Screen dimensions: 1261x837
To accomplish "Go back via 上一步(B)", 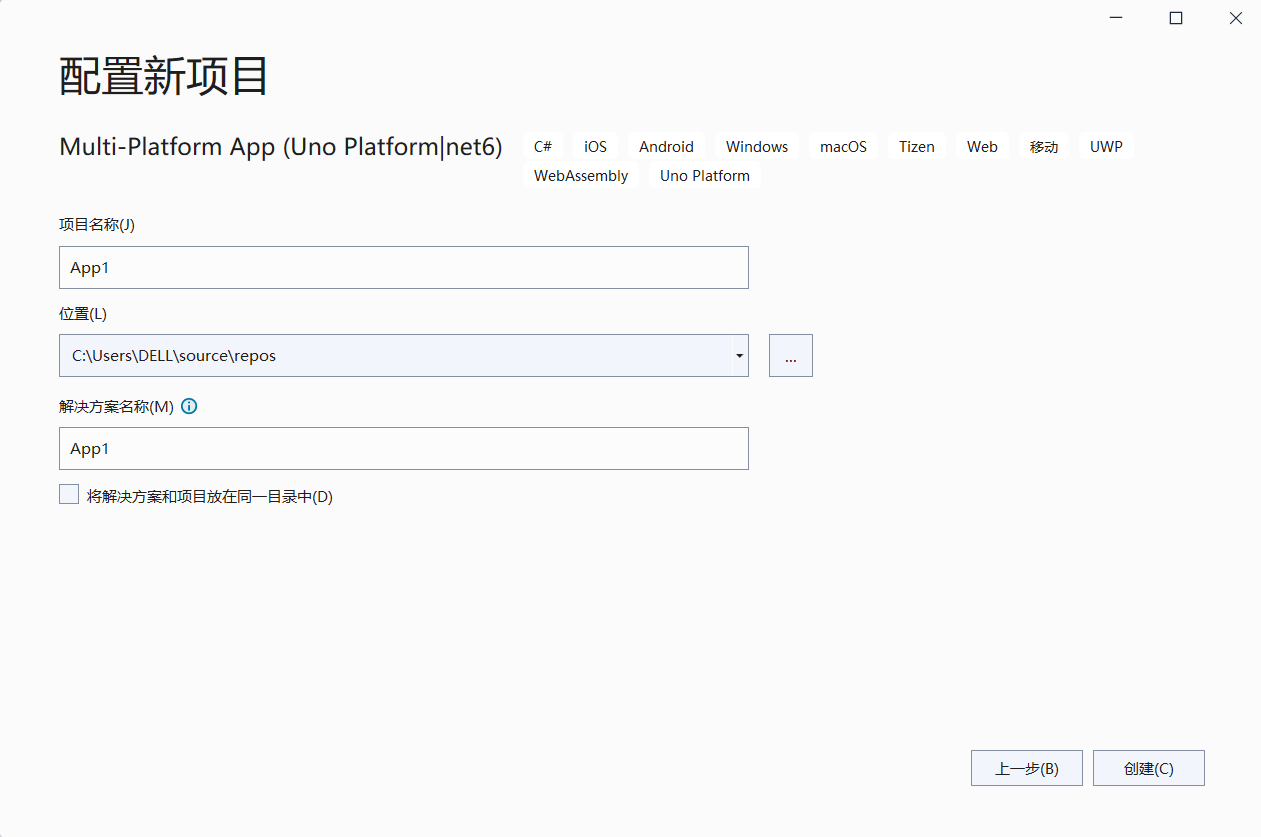I will pos(1026,767).
